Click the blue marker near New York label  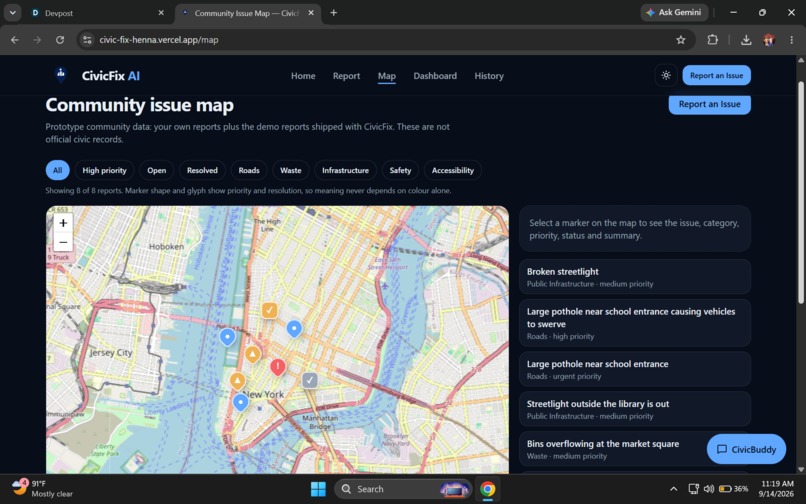coord(241,402)
